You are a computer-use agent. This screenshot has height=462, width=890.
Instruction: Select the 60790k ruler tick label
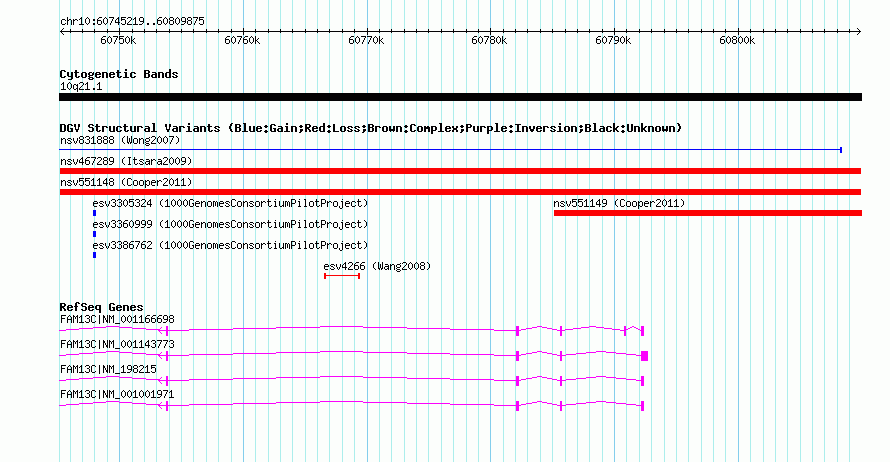613,40
